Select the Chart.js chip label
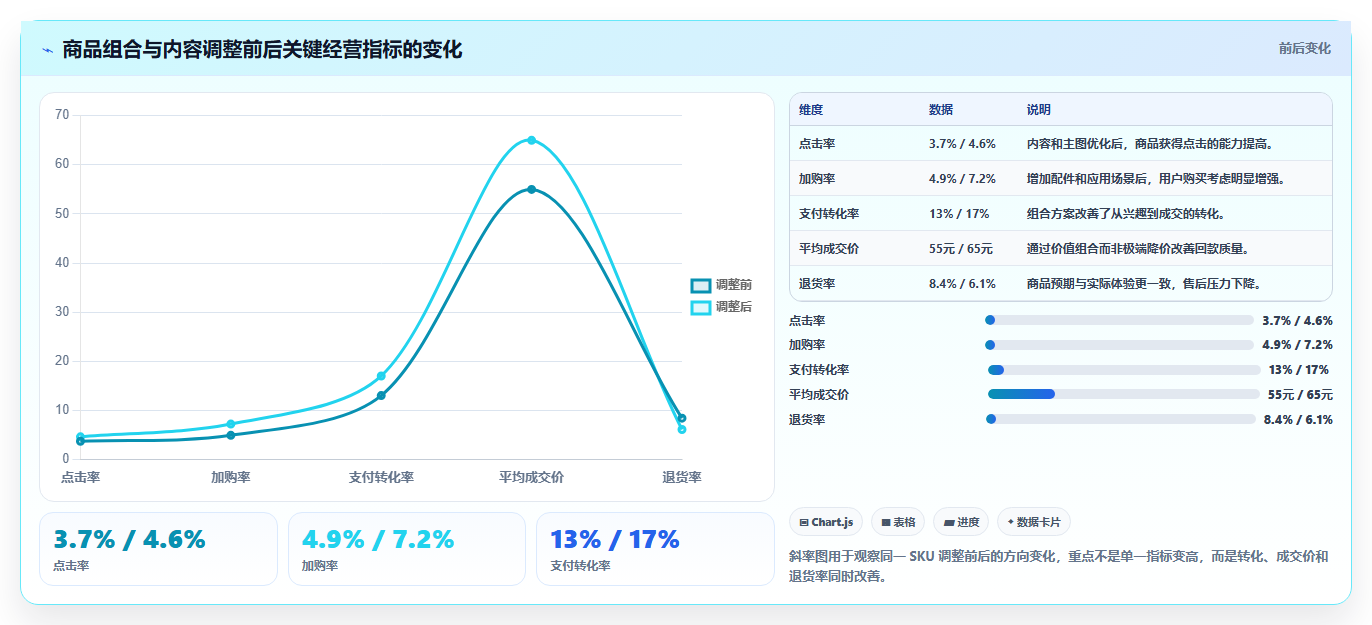The height and width of the screenshot is (625, 1372). pyautogui.click(x=831, y=522)
